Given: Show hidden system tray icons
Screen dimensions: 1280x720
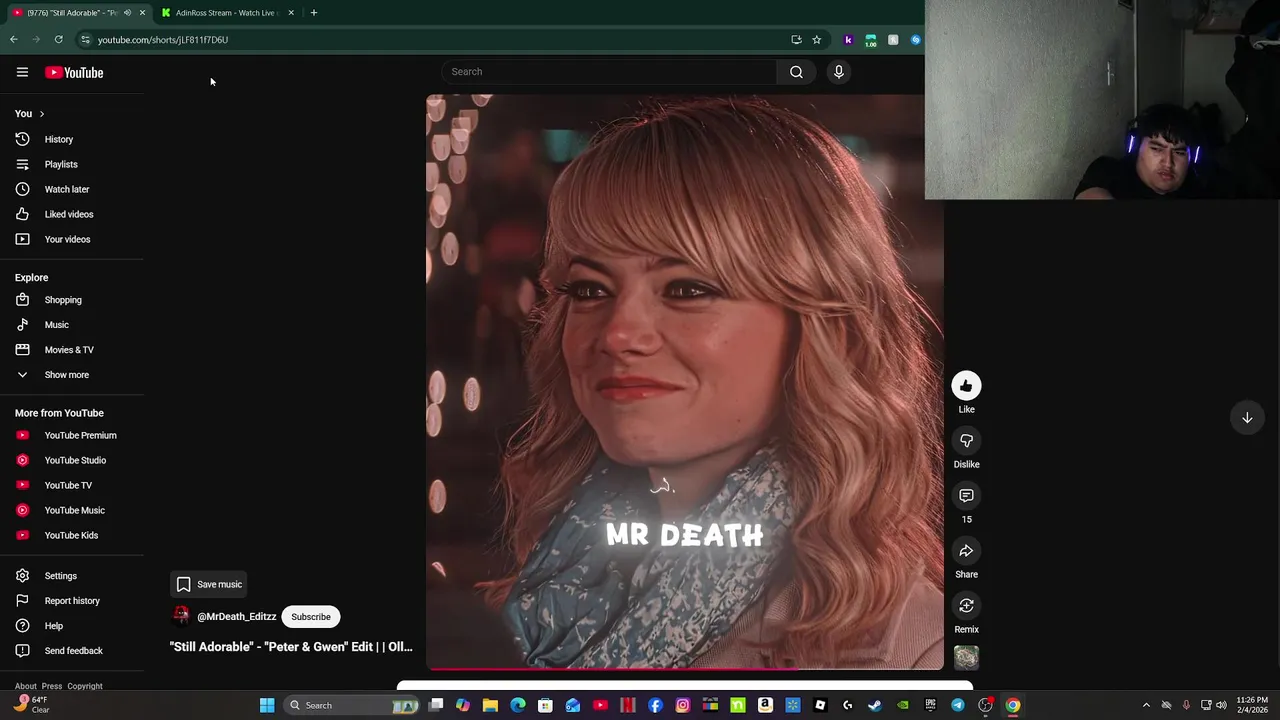Looking at the screenshot, I should tap(1146, 705).
